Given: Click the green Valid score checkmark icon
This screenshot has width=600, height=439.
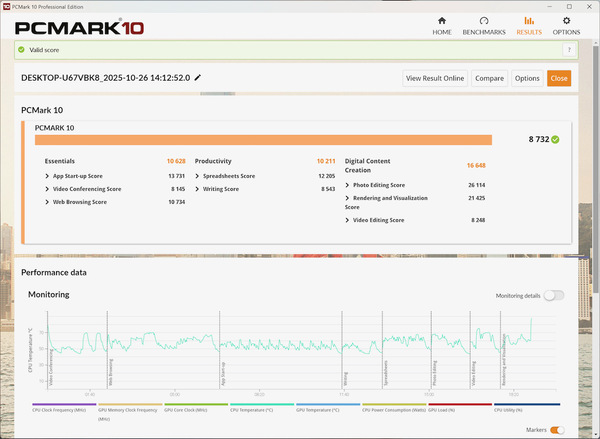Looking at the screenshot, I should pyautogui.click(x=21, y=50).
